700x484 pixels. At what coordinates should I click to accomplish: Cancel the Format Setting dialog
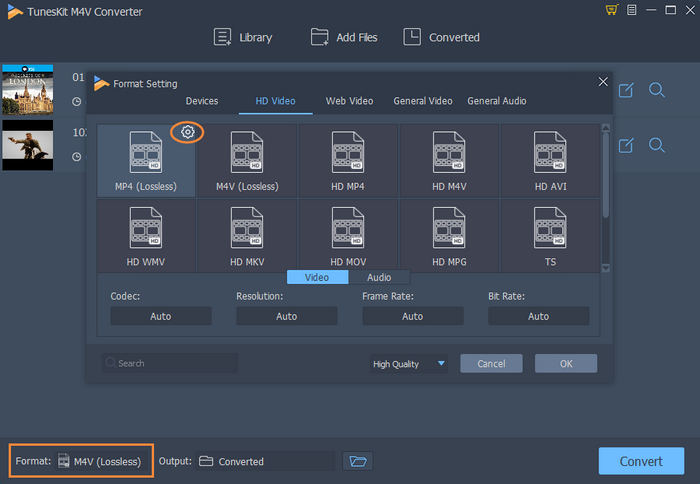pyautogui.click(x=491, y=363)
